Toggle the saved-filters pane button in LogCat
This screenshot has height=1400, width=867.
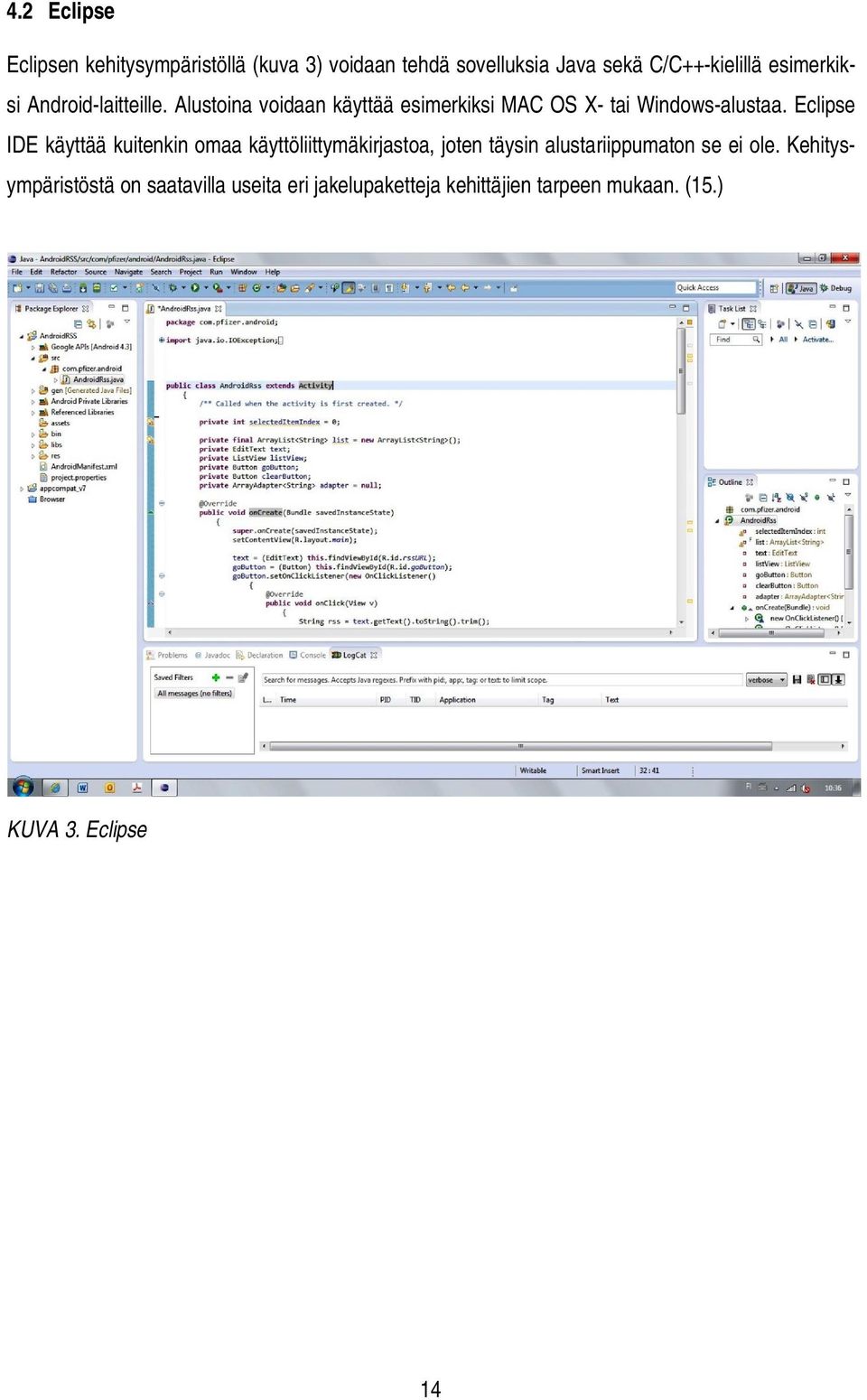pos(825,679)
